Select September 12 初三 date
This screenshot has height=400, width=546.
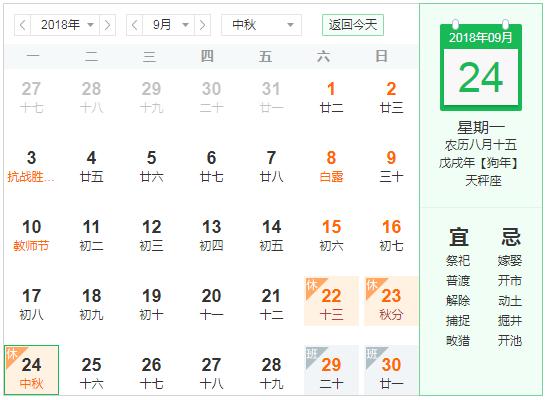click(x=151, y=236)
